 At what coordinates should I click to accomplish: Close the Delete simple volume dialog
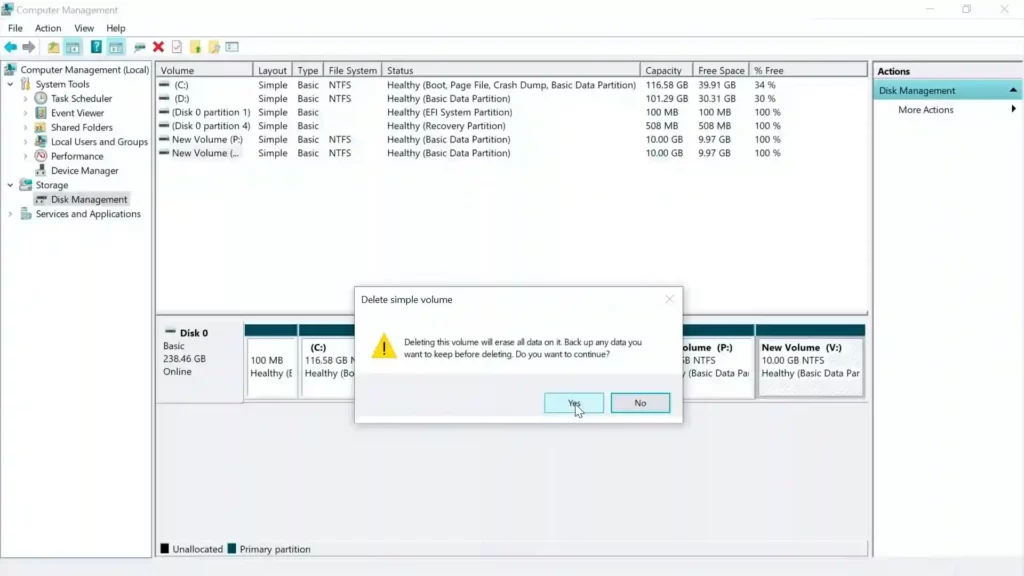(x=669, y=299)
